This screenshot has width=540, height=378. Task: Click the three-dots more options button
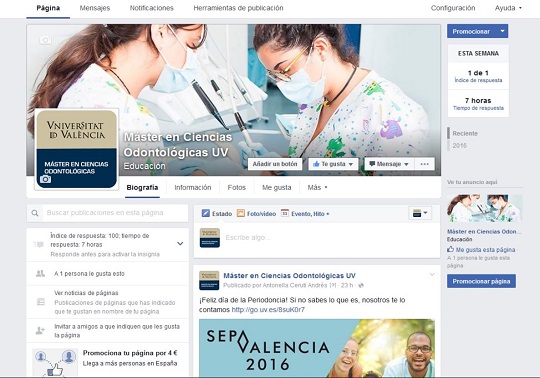425,164
